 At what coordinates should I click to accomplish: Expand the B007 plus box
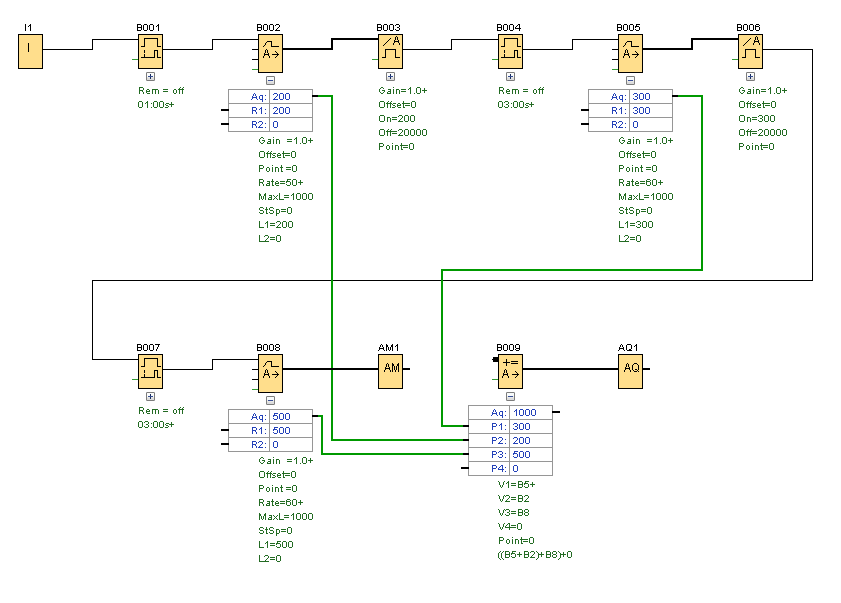pyautogui.click(x=151, y=396)
